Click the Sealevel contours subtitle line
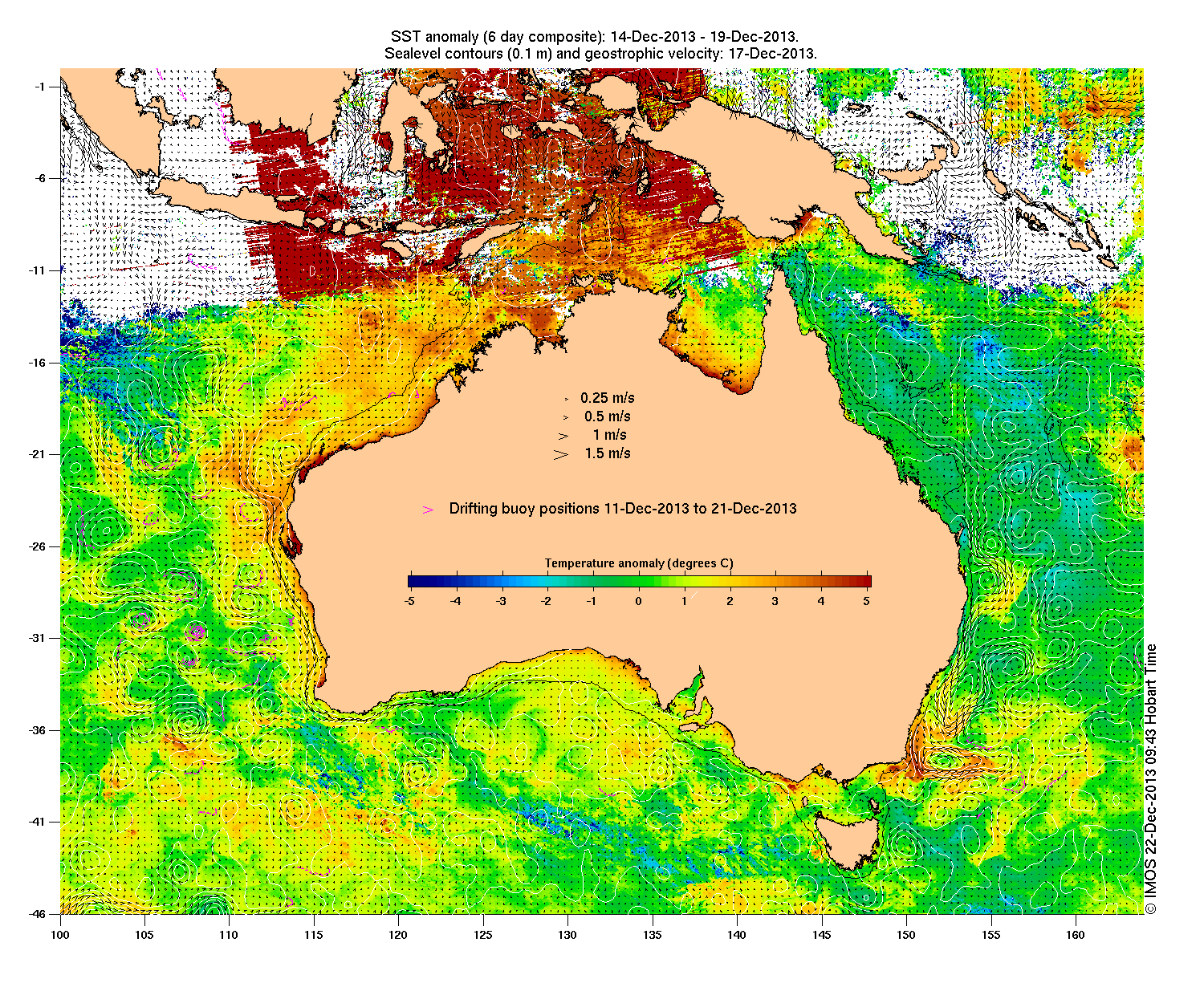The width and height of the screenshot is (1204, 983). point(600,55)
